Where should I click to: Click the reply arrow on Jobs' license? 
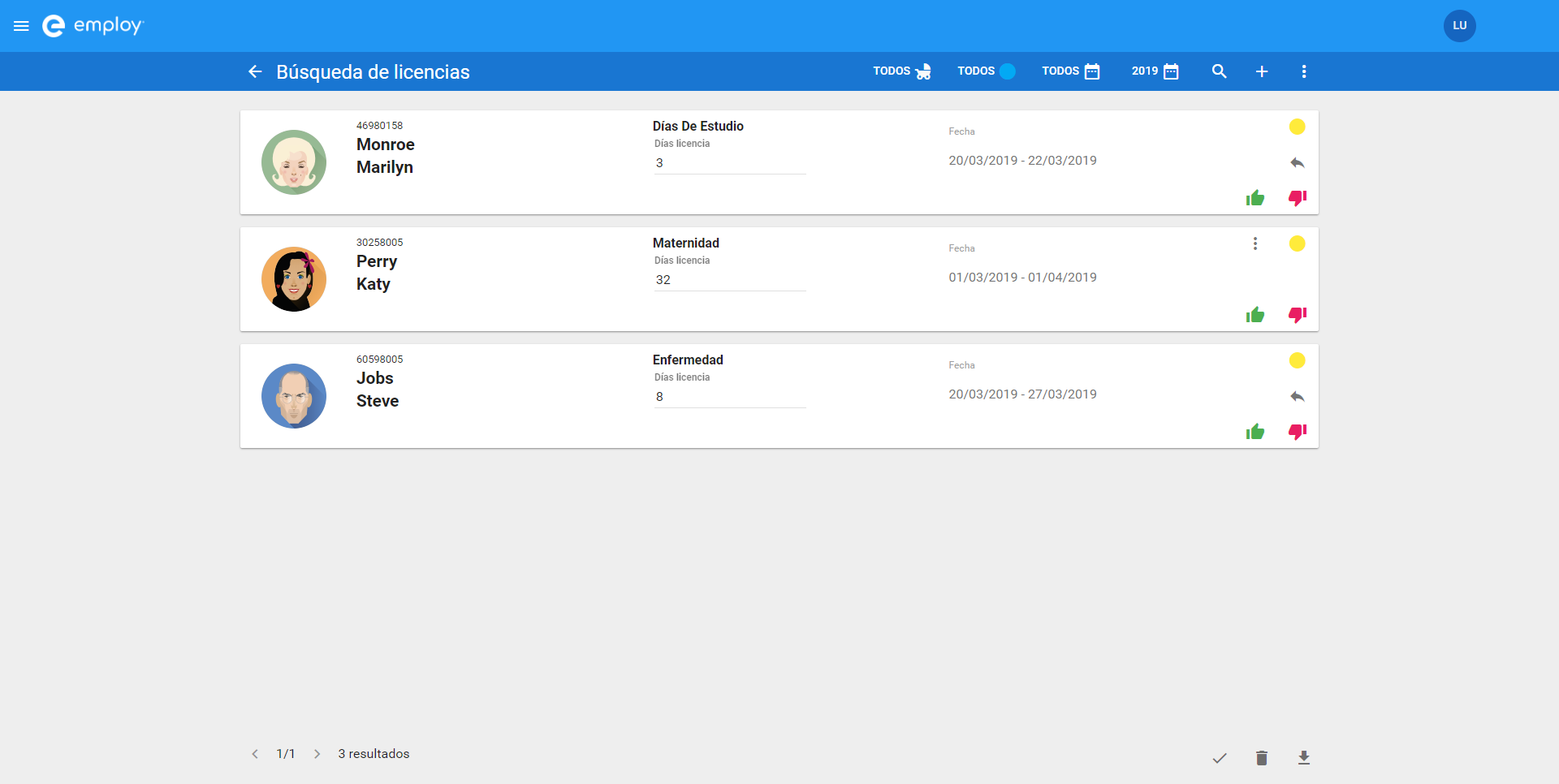[x=1297, y=397]
